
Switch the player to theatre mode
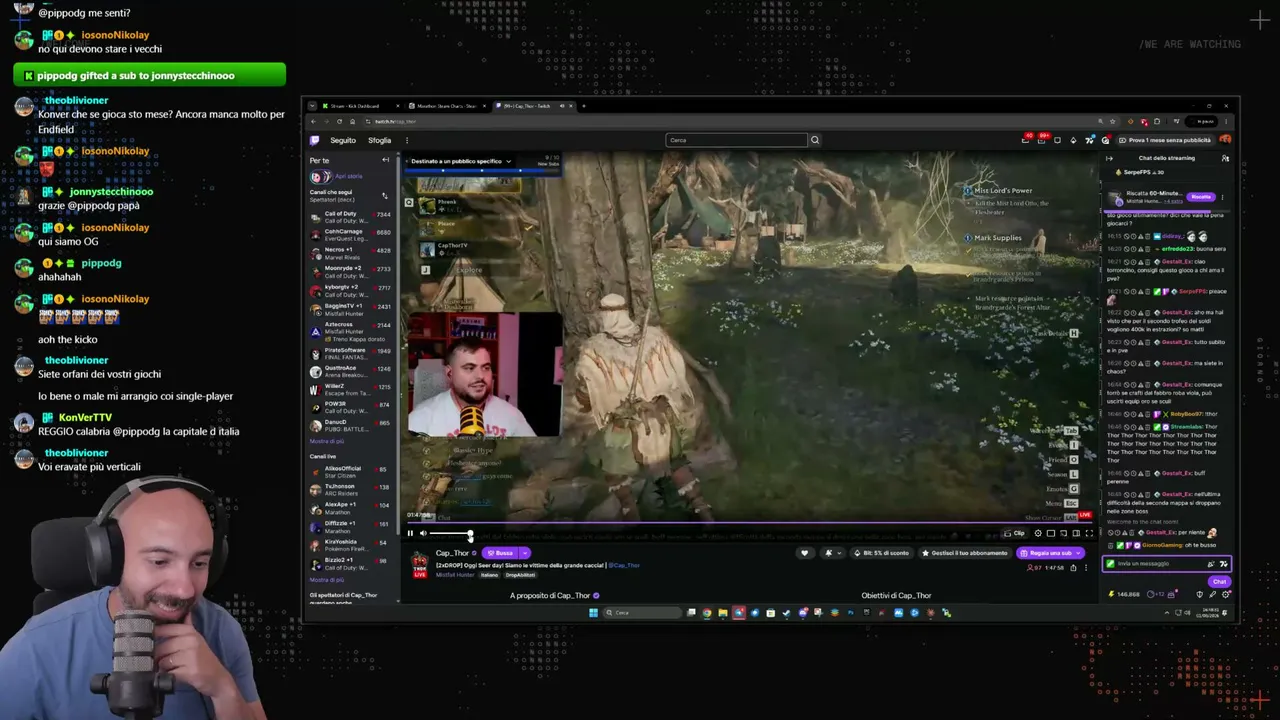(x=1076, y=533)
